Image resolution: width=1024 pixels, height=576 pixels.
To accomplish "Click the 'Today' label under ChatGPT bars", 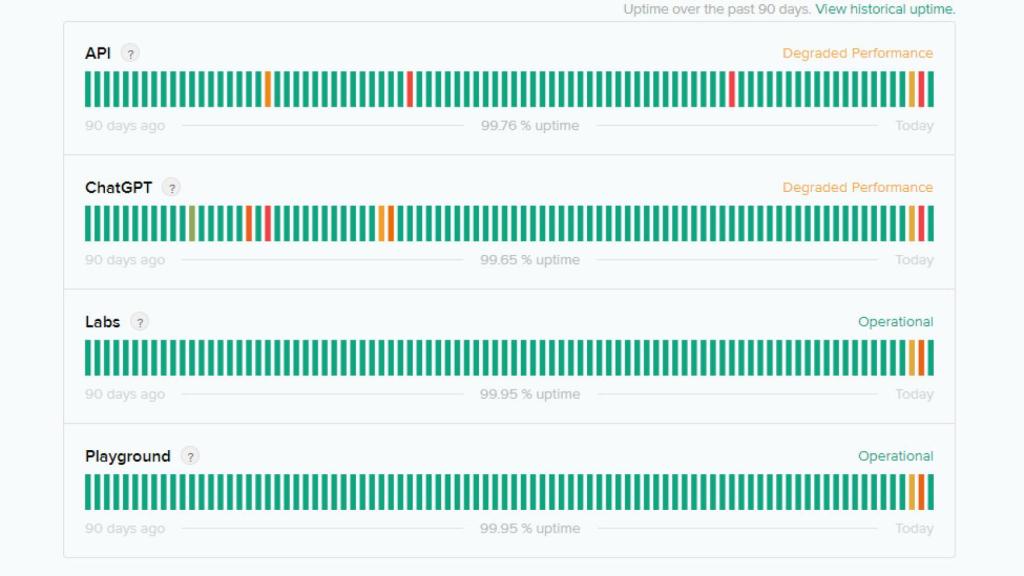I will [914, 260].
